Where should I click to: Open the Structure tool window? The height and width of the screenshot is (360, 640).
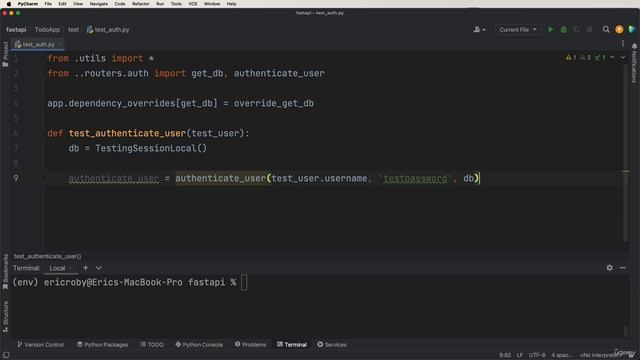[x=5, y=316]
